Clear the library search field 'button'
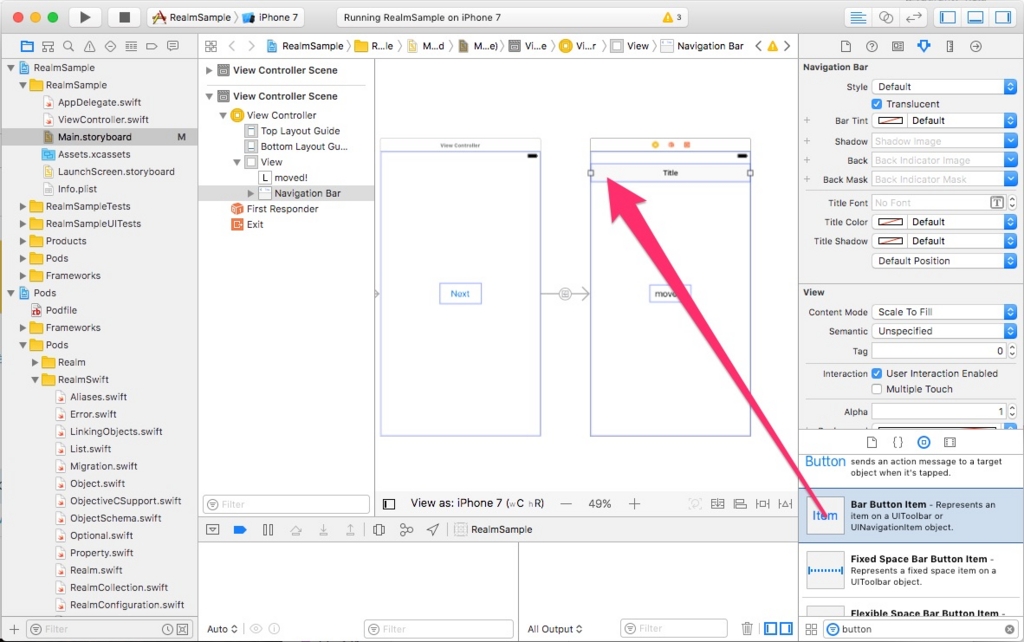Viewport: 1024px width, 642px height. (x=1010, y=630)
